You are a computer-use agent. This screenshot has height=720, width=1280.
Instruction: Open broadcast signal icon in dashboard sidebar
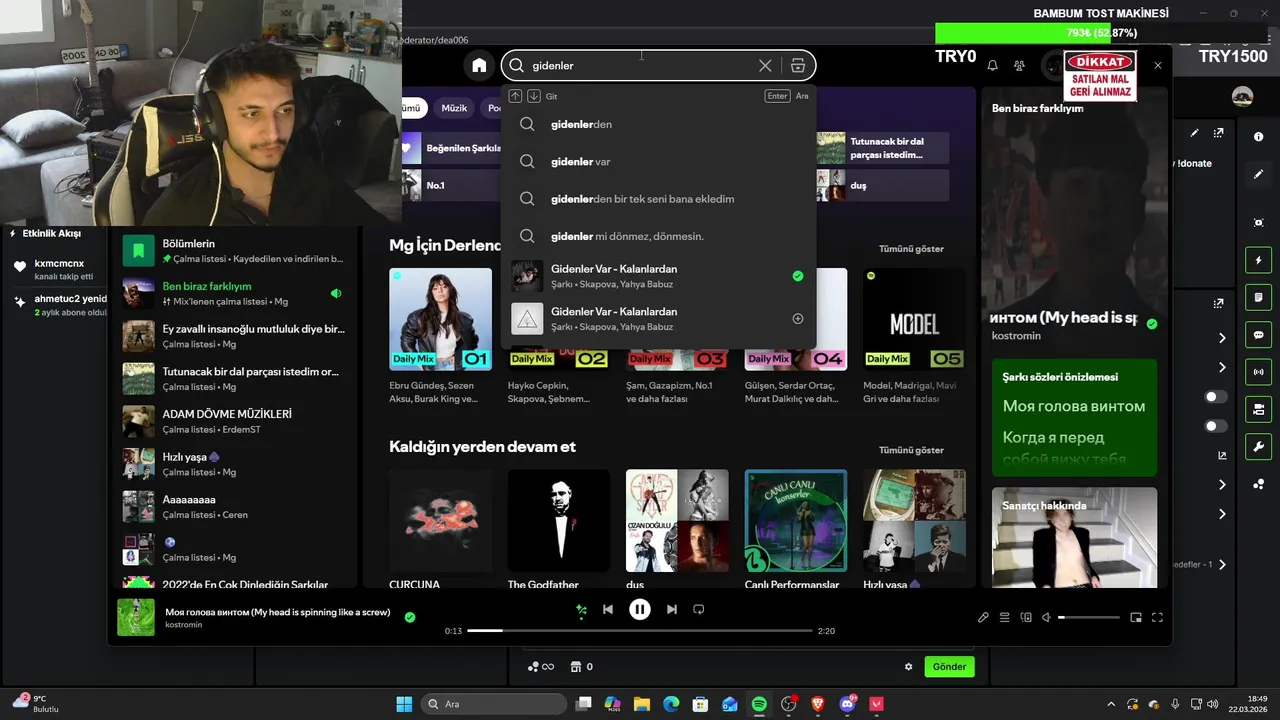(x=1258, y=372)
